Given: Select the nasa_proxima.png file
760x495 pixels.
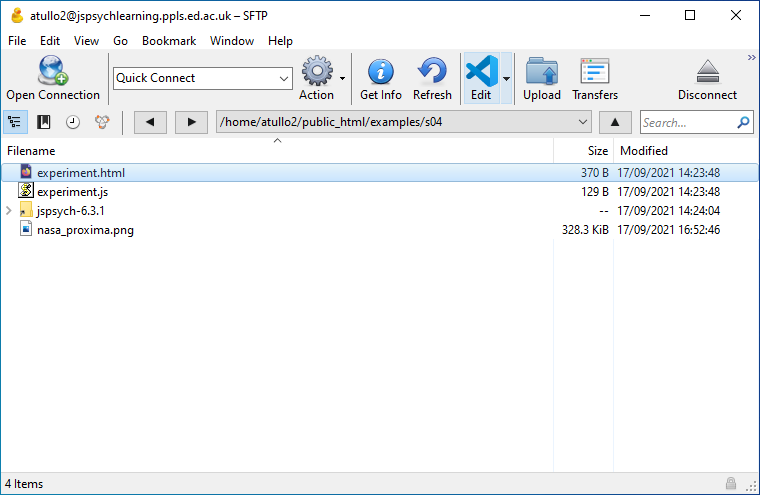Looking at the screenshot, I should (x=85, y=230).
